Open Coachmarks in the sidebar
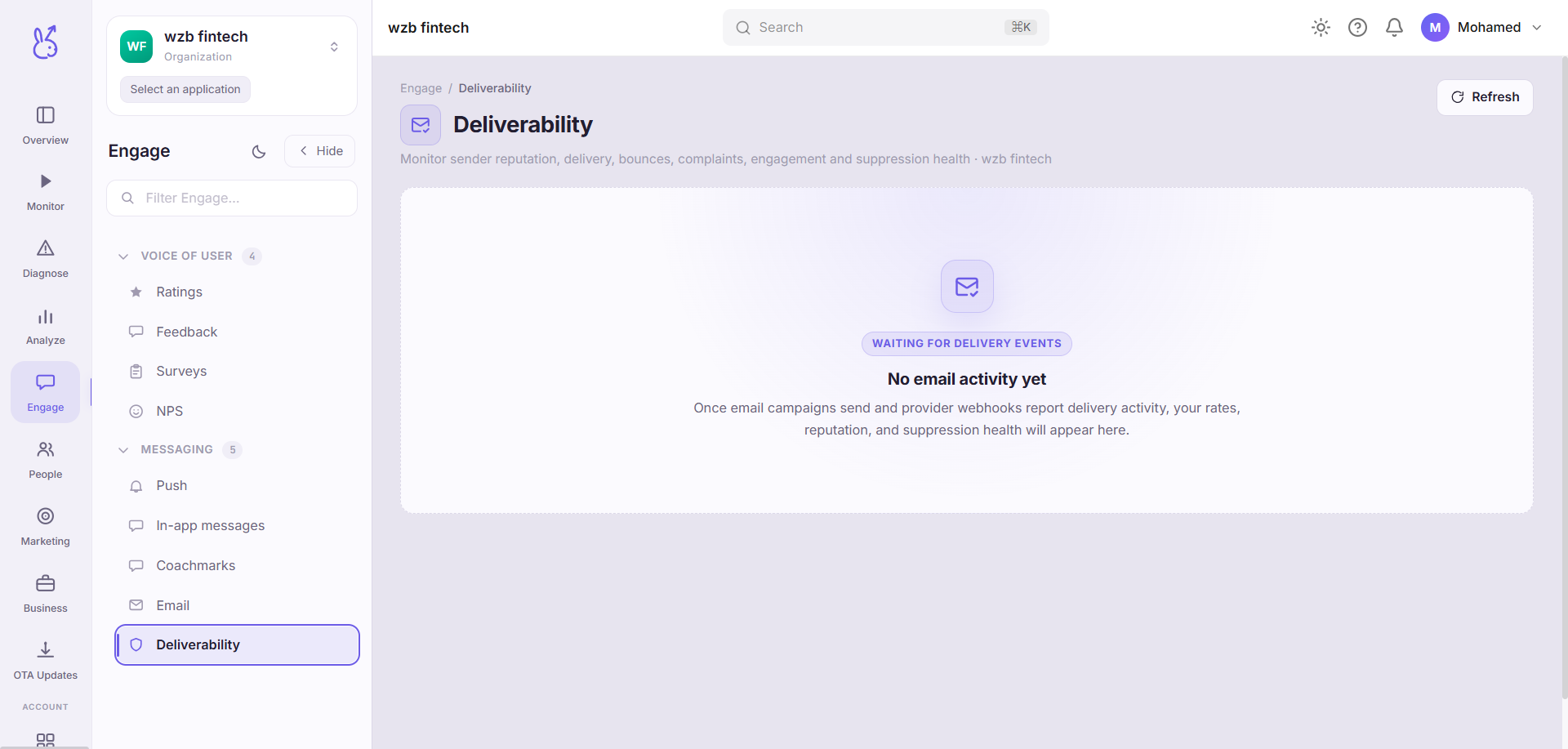The width and height of the screenshot is (1568, 749). coord(237,566)
